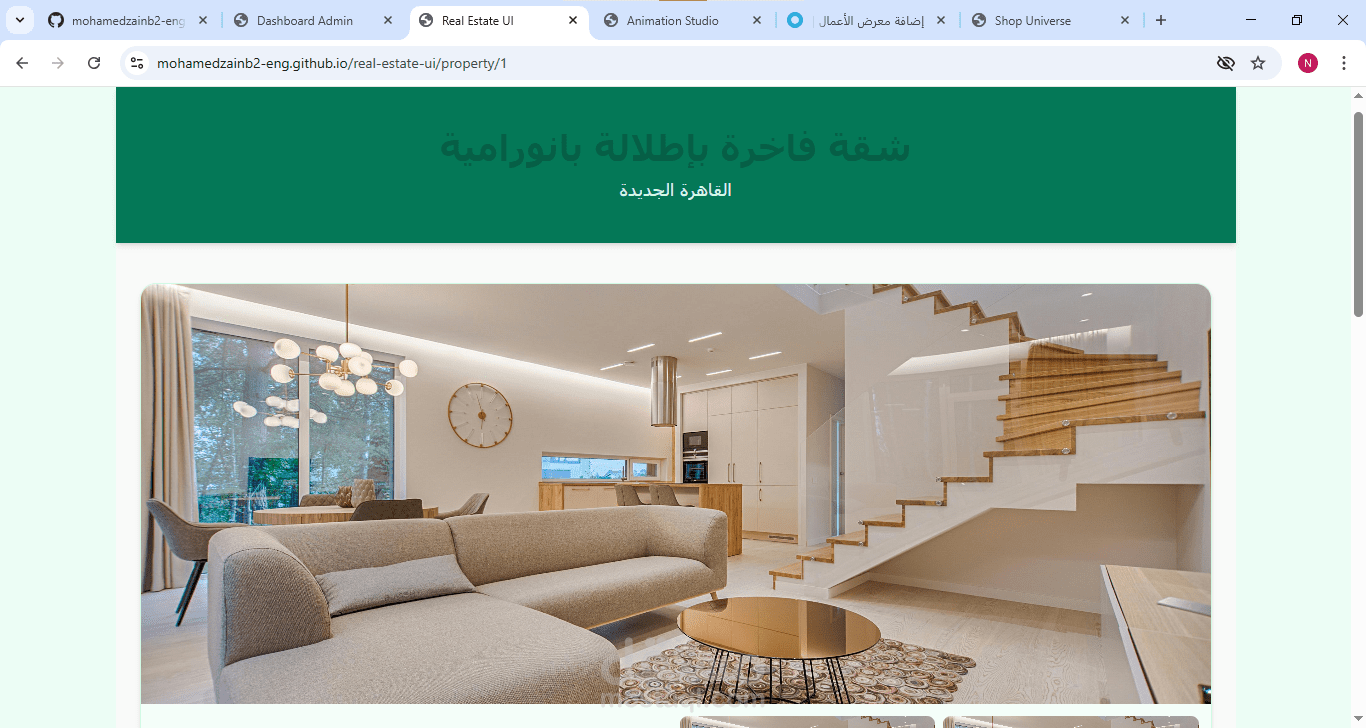View site information icon in address bar
The width and height of the screenshot is (1366, 728).
[x=138, y=63]
